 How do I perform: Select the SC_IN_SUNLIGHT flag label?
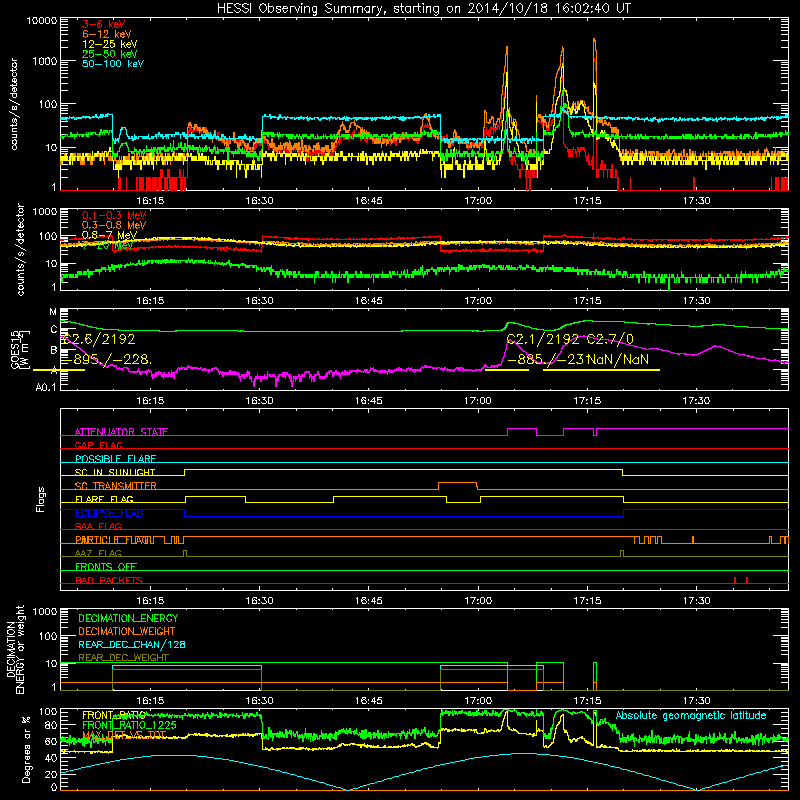pos(115,472)
